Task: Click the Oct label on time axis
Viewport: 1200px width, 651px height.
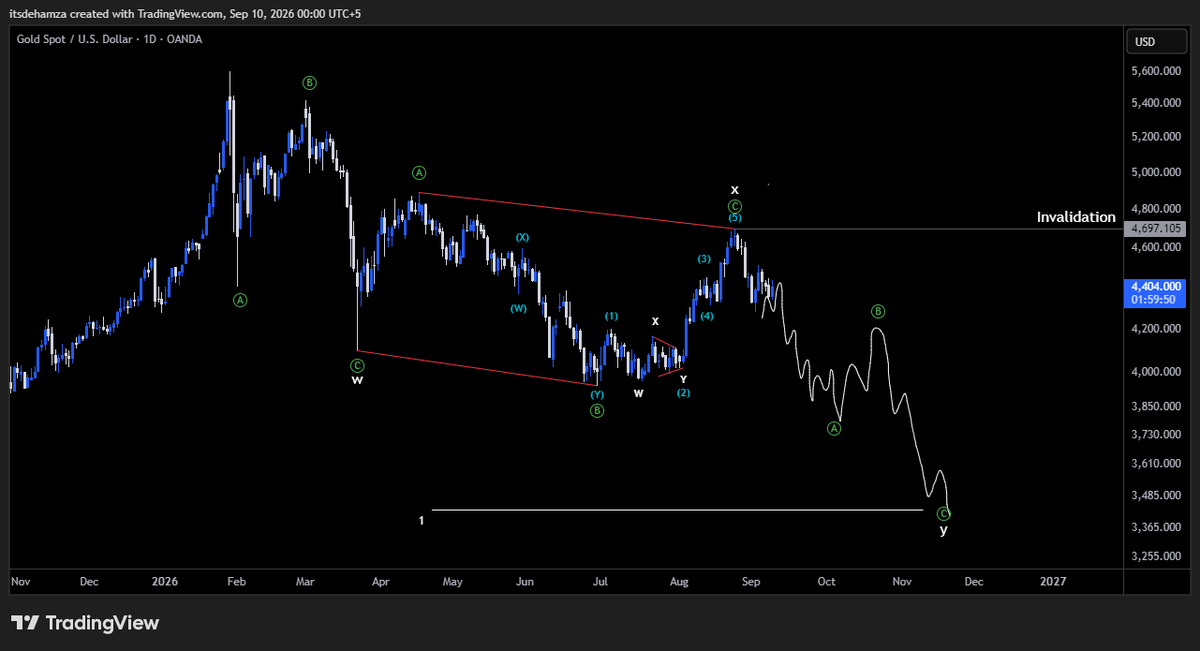Action: (827, 581)
